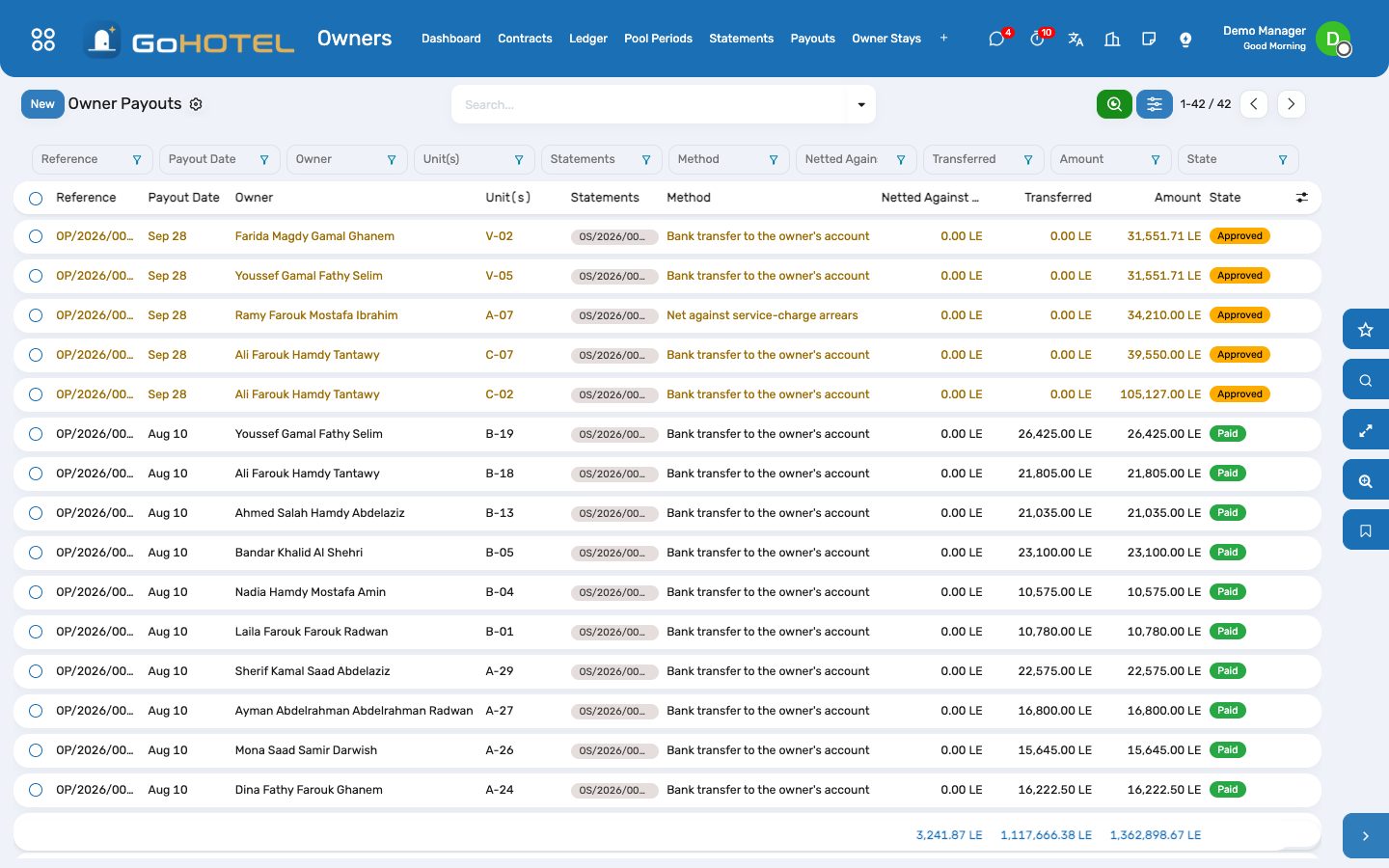Image resolution: width=1389 pixels, height=868 pixels.
Task: Click the lightbulb tips icon
Action: [x=1185, y=39]
